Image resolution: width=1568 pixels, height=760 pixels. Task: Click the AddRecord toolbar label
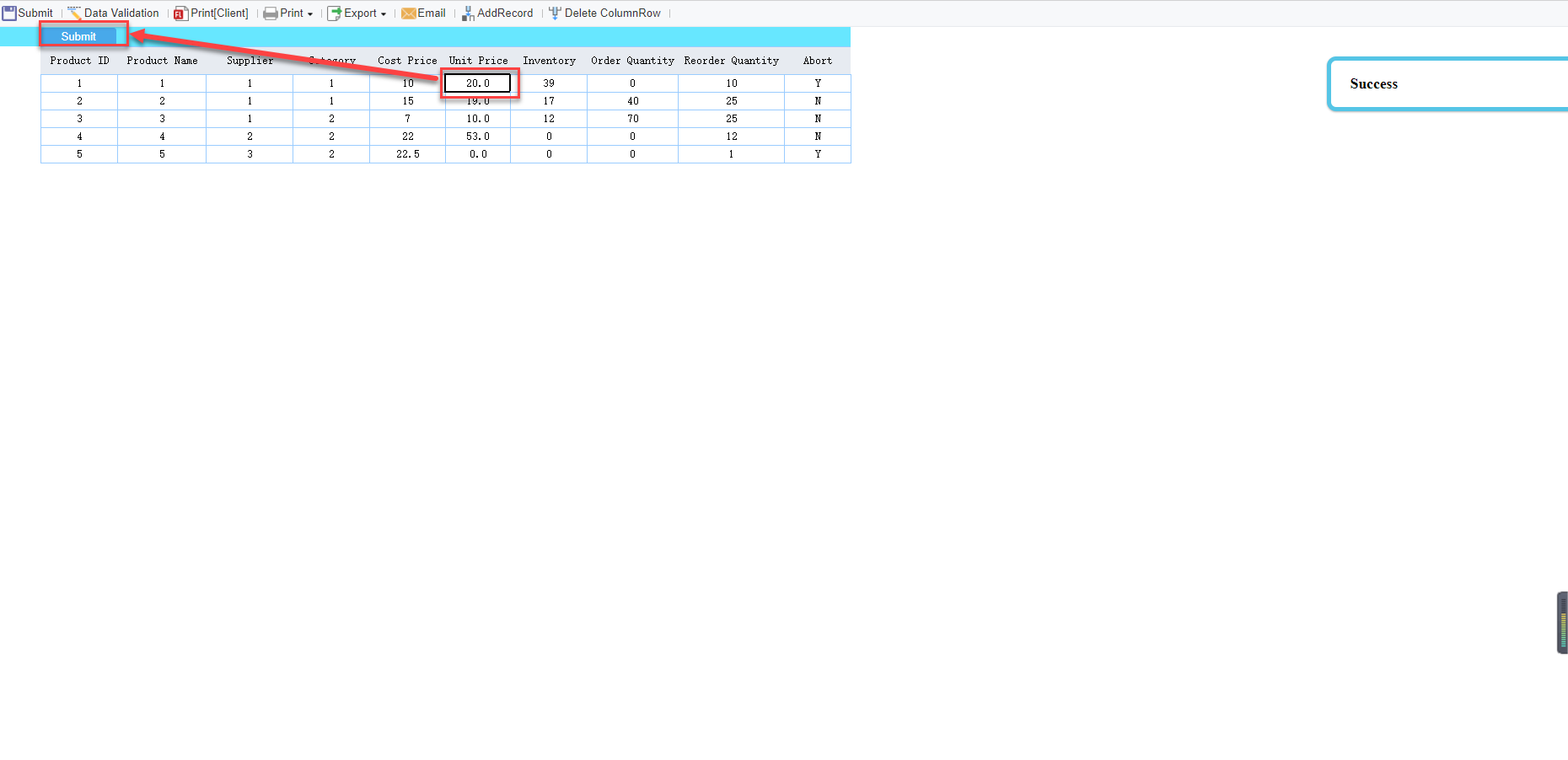click(505, 13)
